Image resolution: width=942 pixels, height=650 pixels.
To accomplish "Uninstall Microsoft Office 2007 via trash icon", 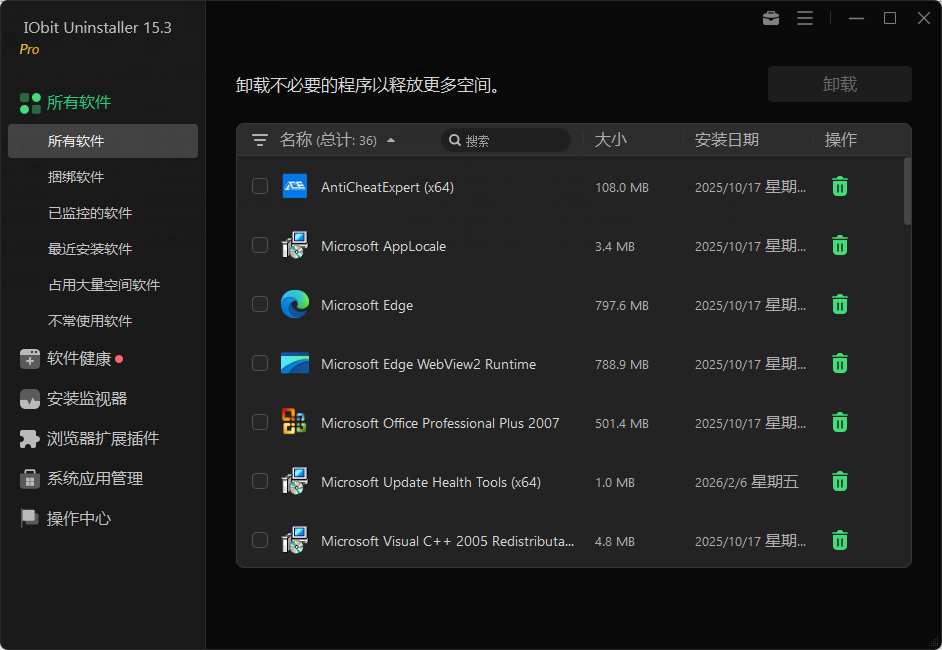I will pyautogui.click(x=840, y=422).
